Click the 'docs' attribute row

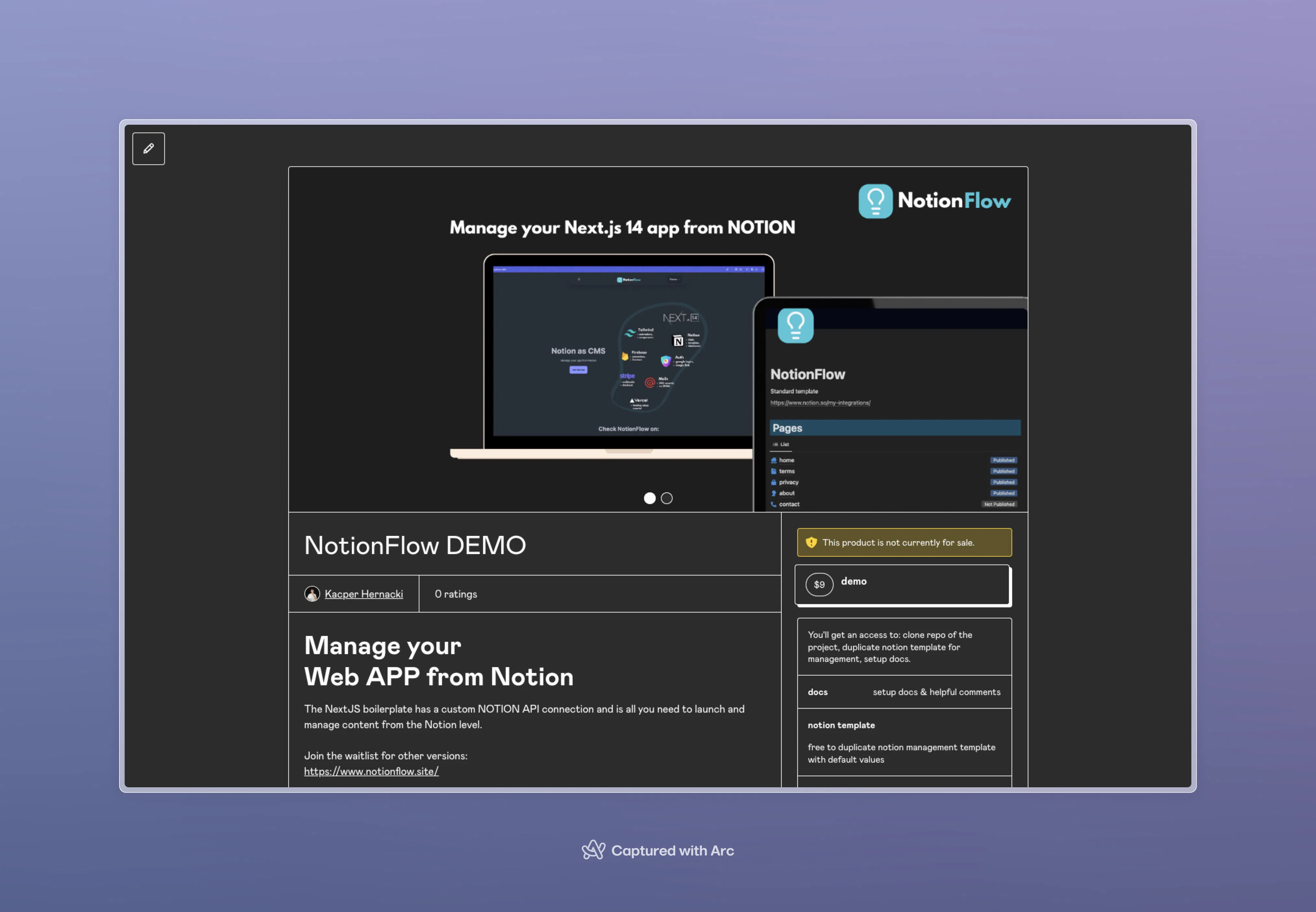click(x=904, y=692)
